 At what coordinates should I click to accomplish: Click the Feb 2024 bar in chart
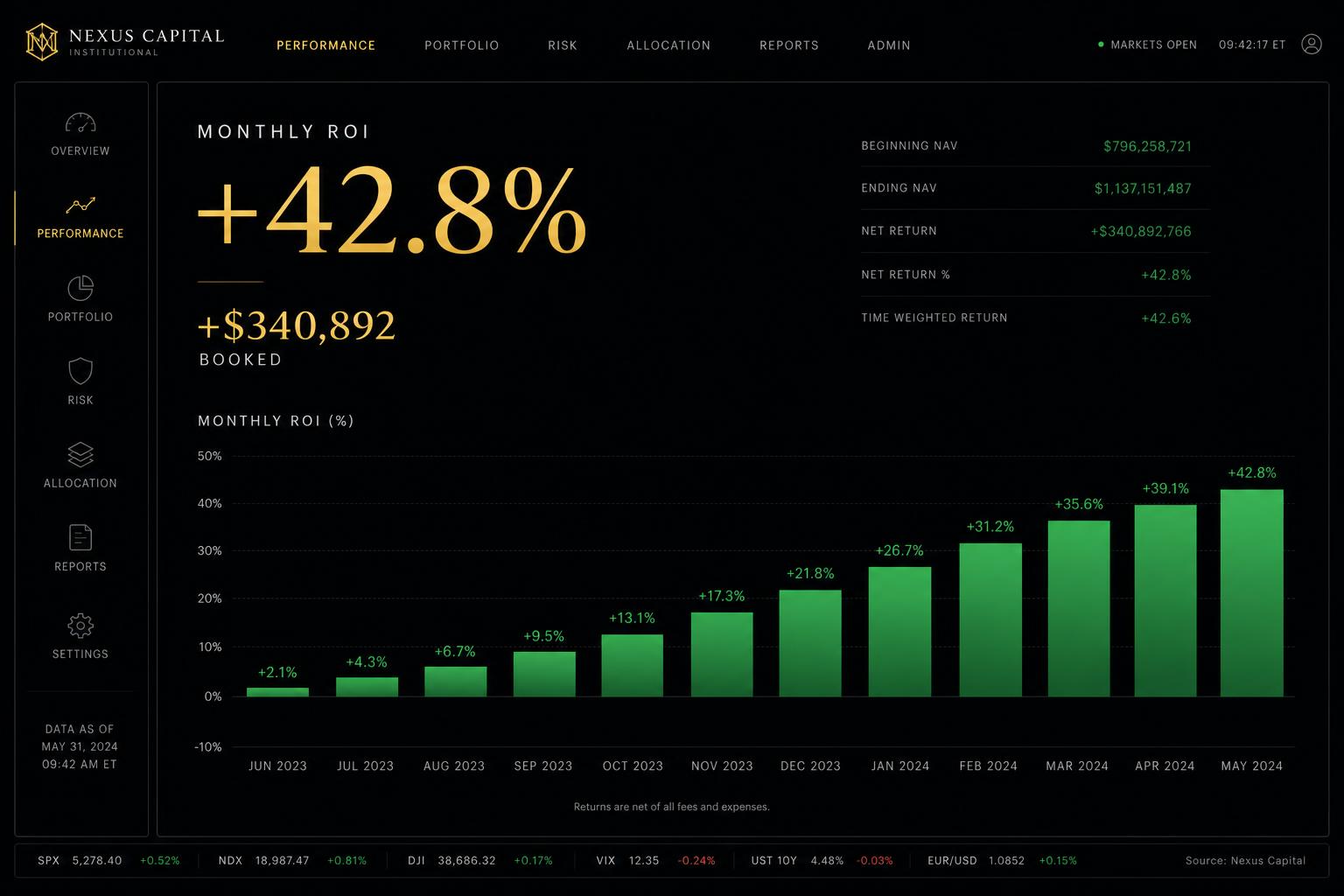(x=990, y=619)
